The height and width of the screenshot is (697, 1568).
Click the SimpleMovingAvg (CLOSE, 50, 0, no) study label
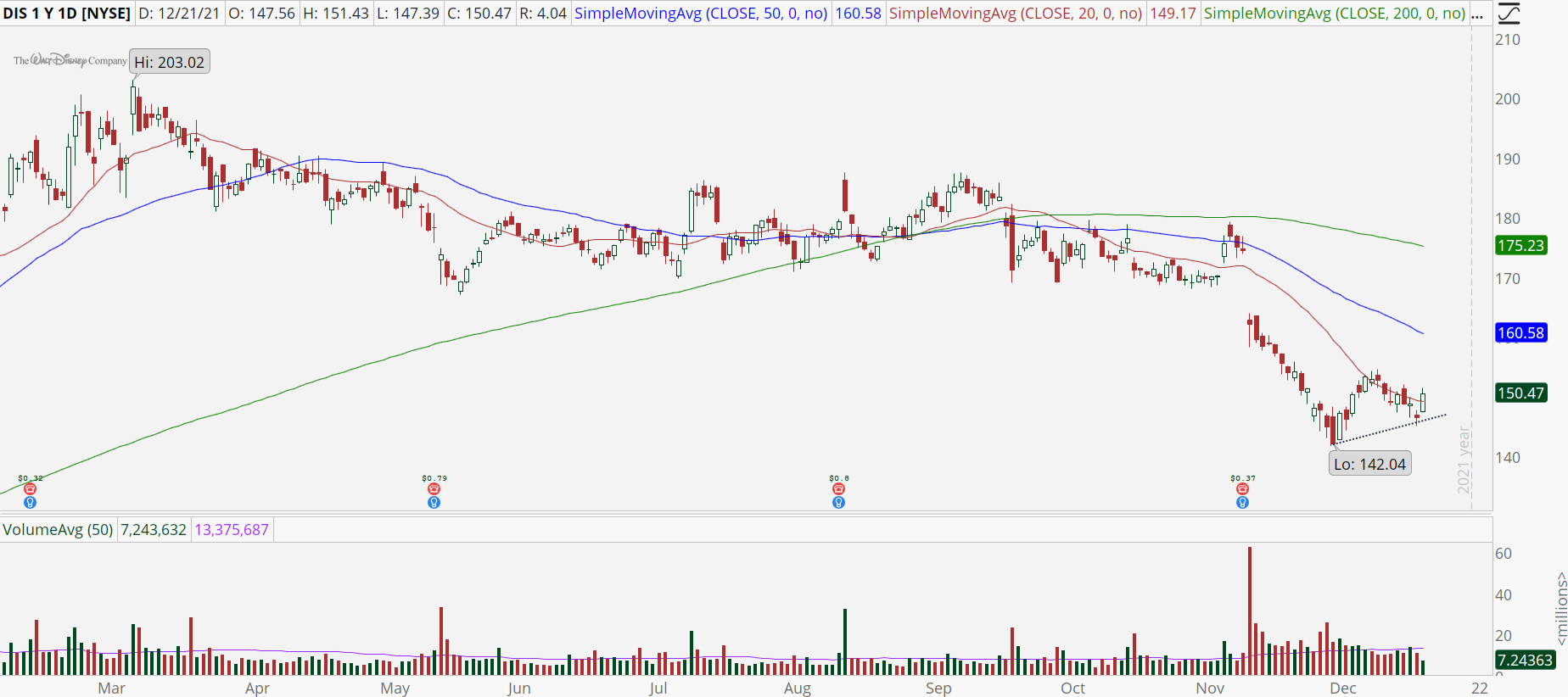(x=701, y=14)
